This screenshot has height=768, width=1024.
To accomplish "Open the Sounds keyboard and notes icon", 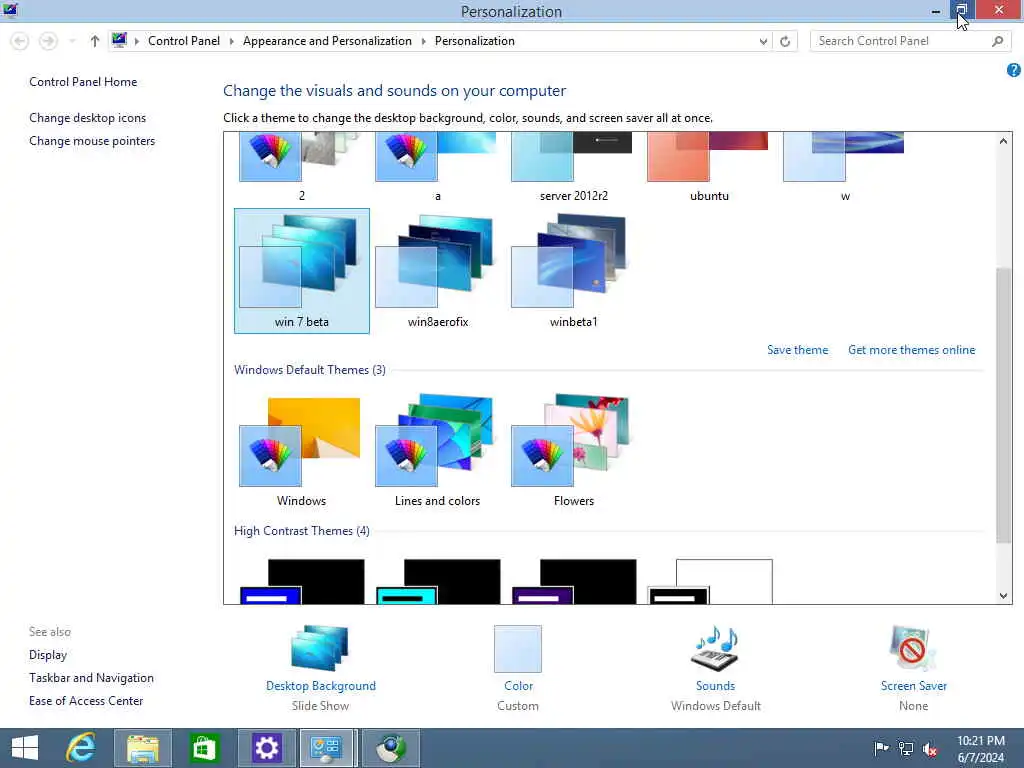I will coord(715,648).
